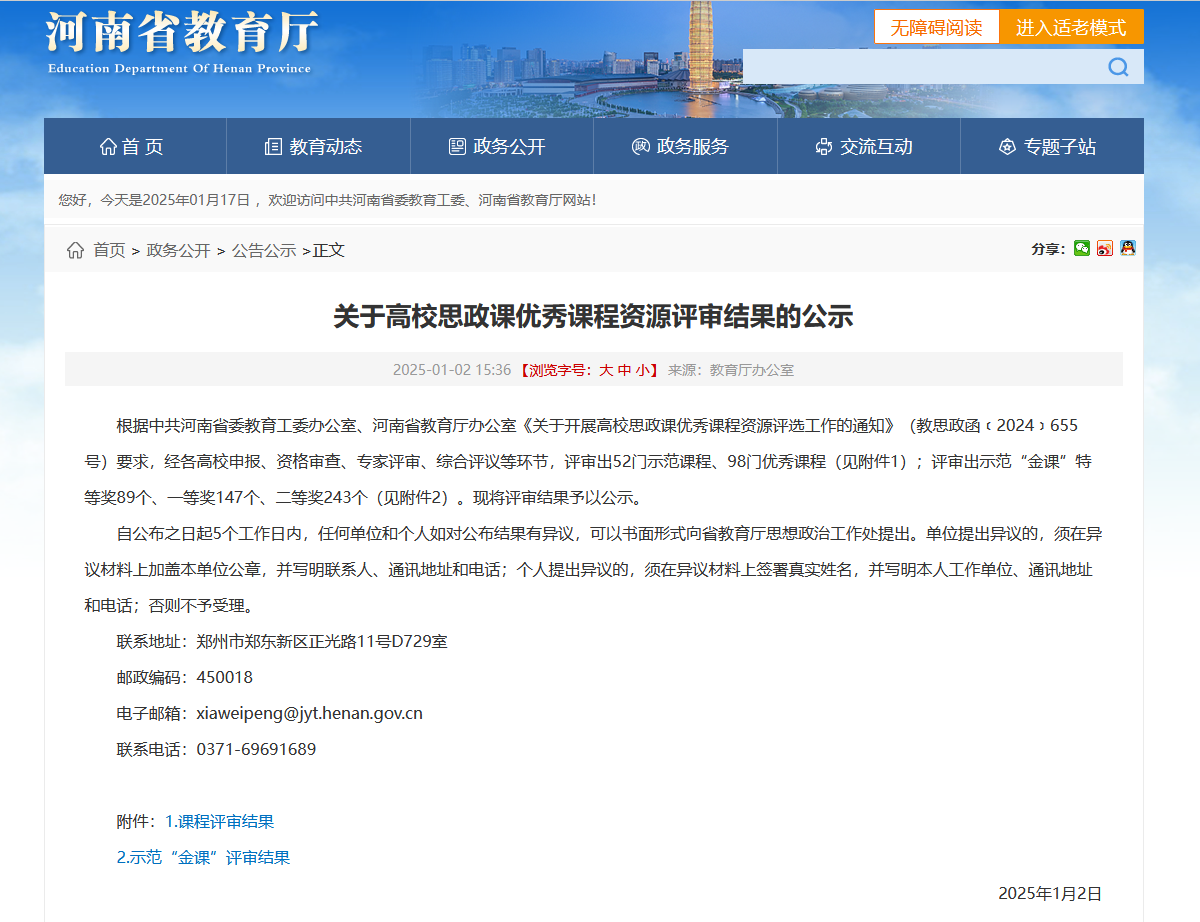Switch to 进入适老模式 elderly mode
The height and width of the screenshot is (922, 1200).
pos(1071,27)
